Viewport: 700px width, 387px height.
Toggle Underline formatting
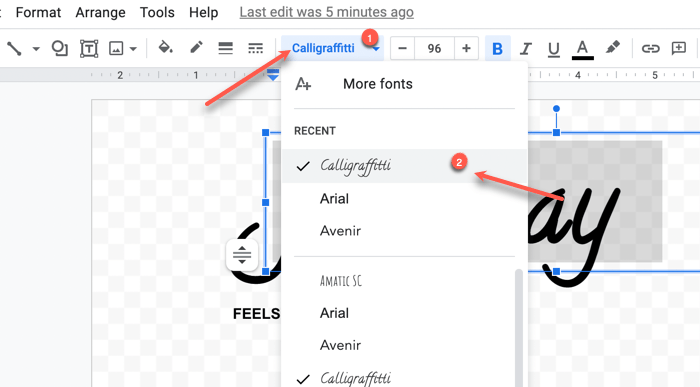pos(554,49)
